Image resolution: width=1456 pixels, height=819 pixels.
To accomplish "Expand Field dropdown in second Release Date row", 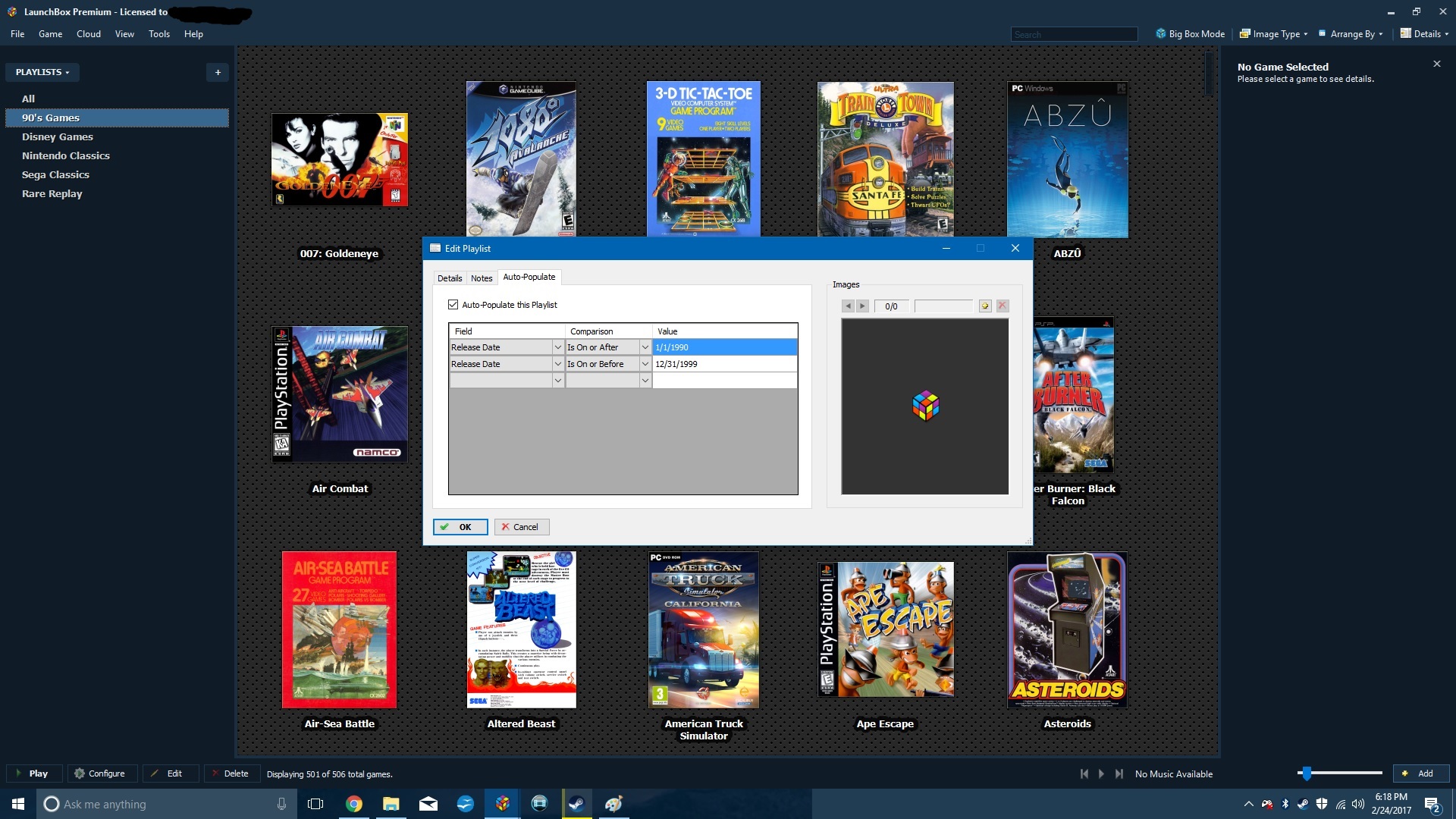I will pyautogui.click(x=558, y=364).
